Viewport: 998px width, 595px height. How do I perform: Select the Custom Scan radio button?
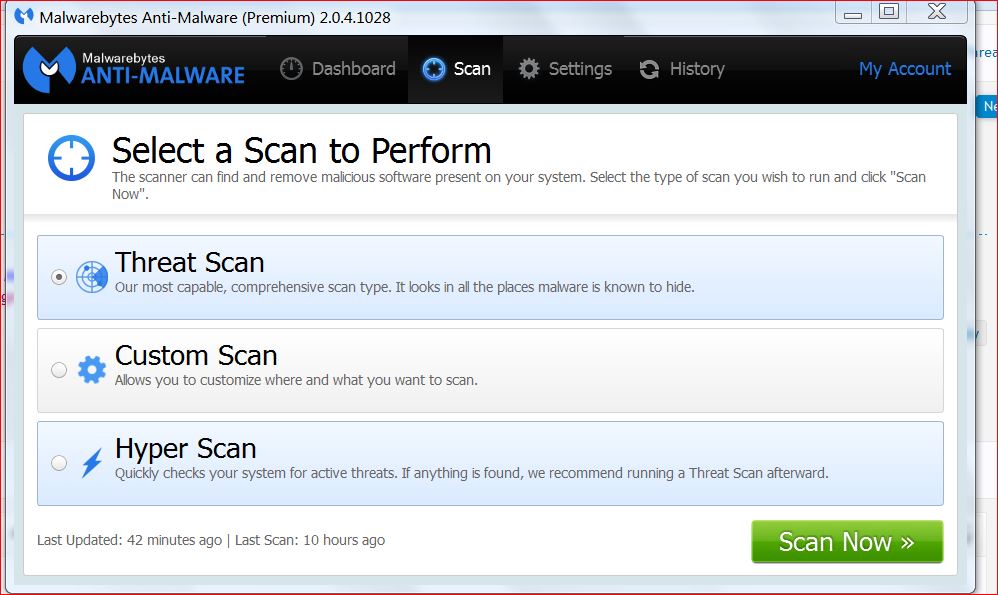coord(59,370)
